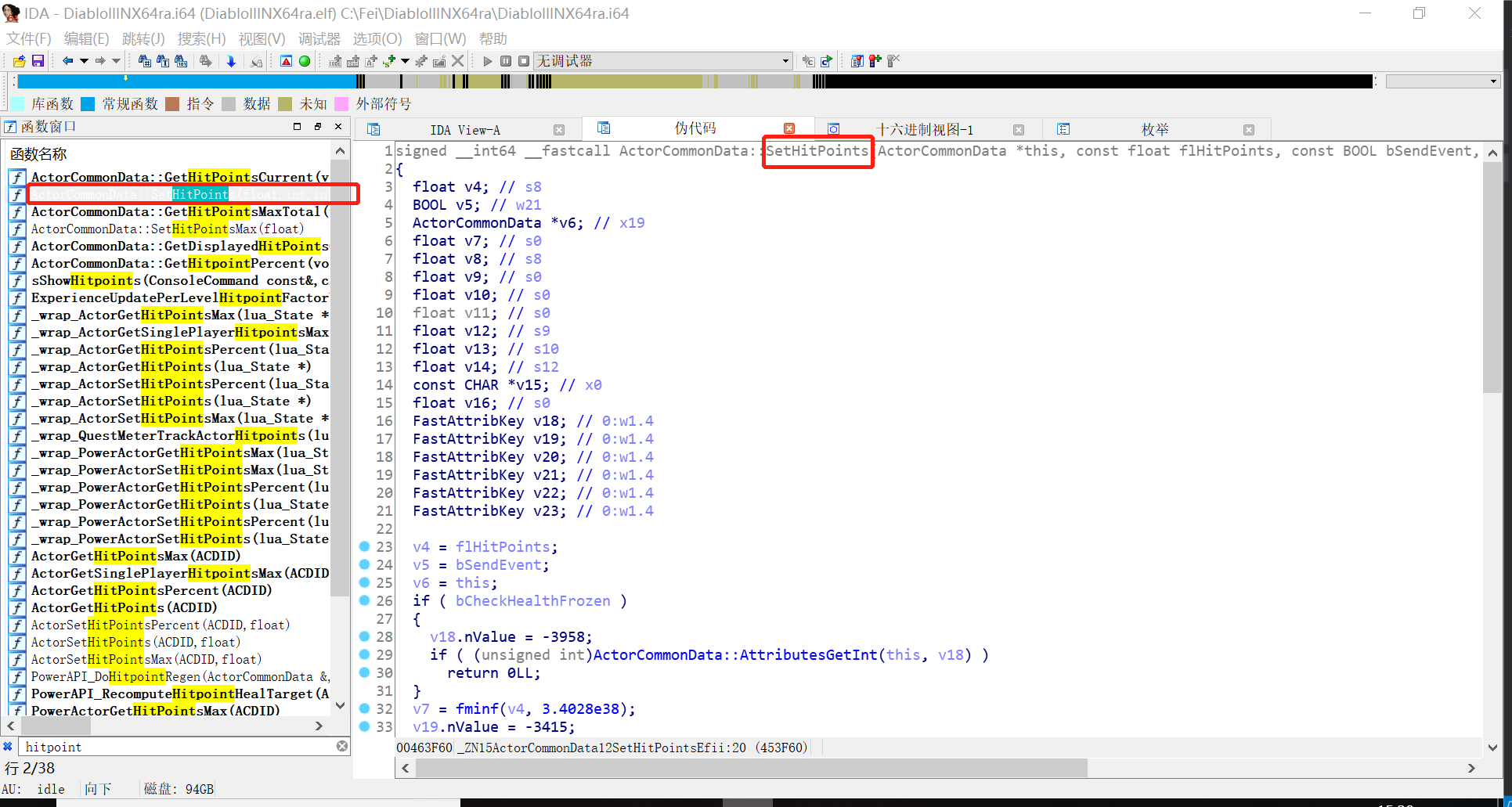
Task: Close the 枚举 tab
Action: pyautogui.click(x=1249, y=130)
